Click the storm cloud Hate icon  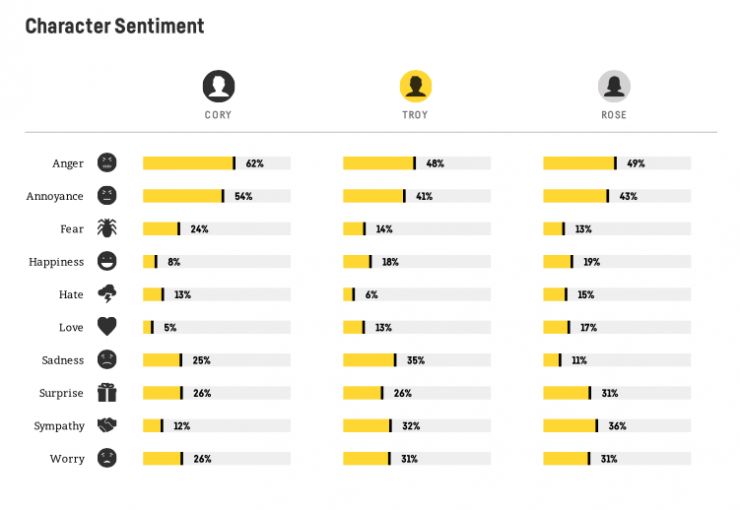tap(107, 295)
